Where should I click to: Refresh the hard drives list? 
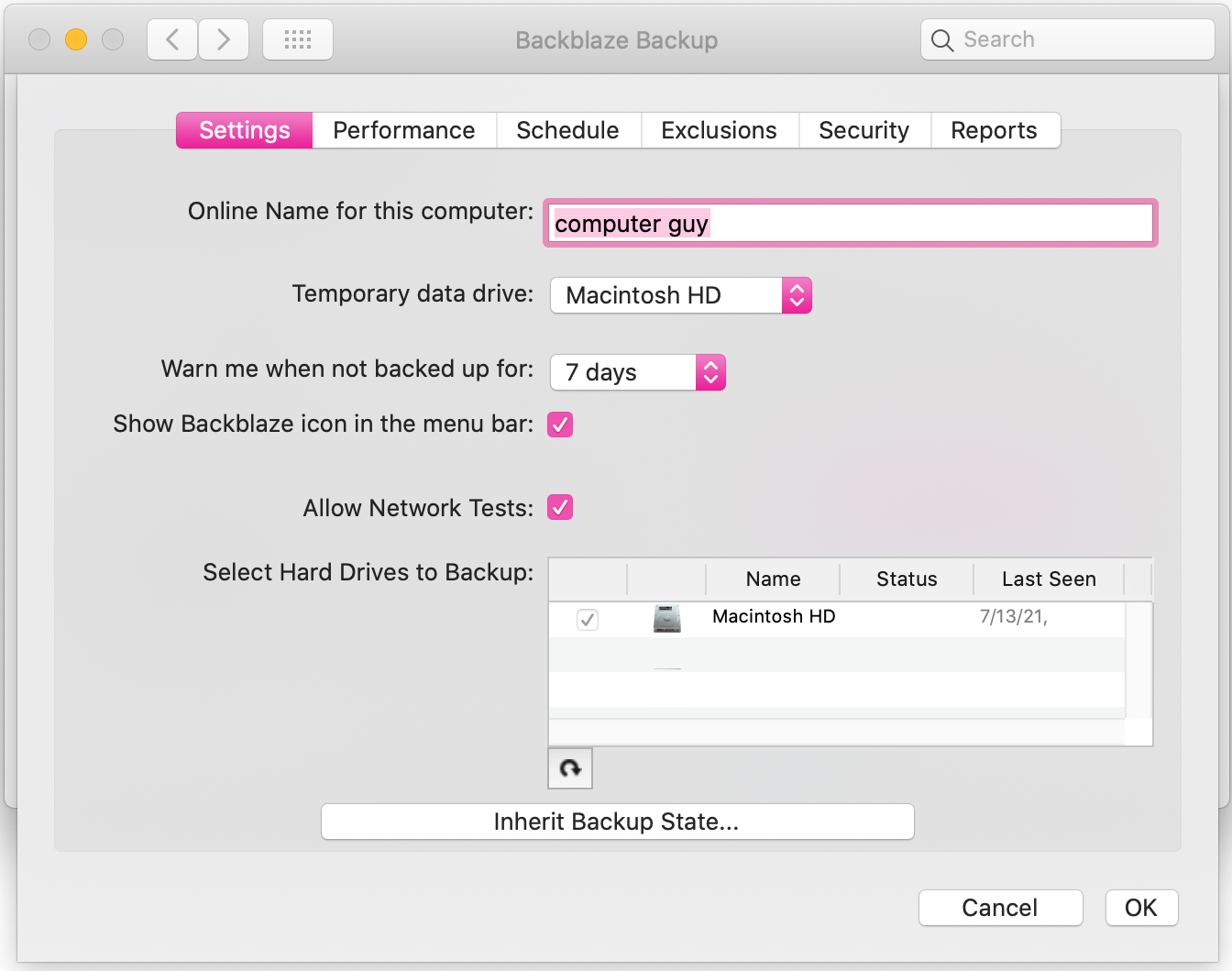[570, 768]
